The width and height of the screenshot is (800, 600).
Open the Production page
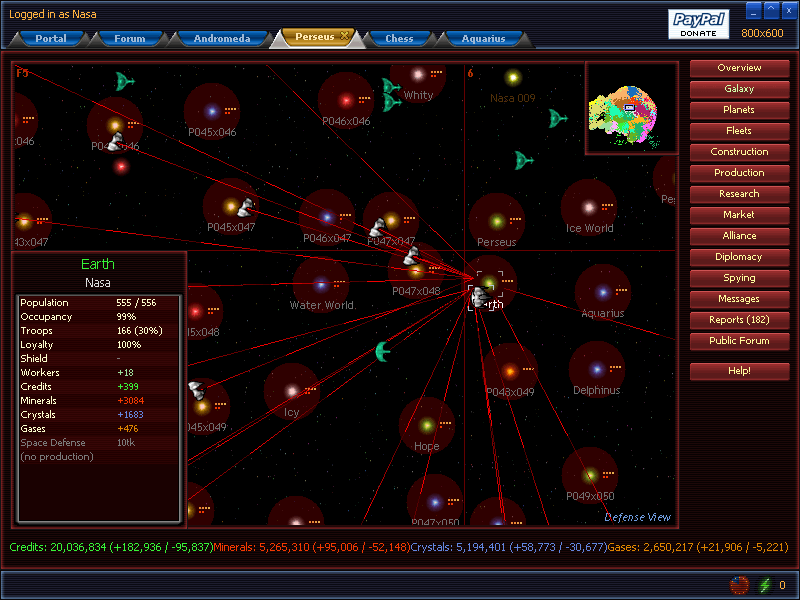point(739,172)
